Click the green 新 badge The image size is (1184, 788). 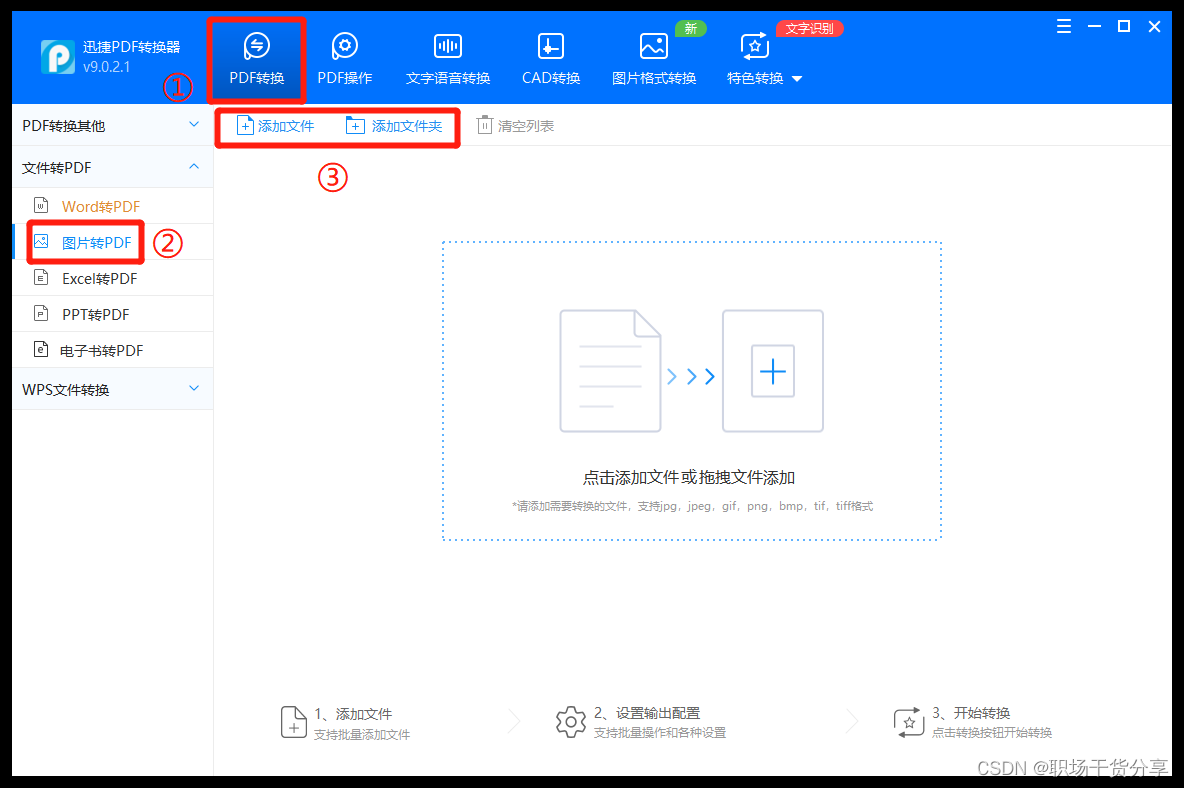(690, 29)
